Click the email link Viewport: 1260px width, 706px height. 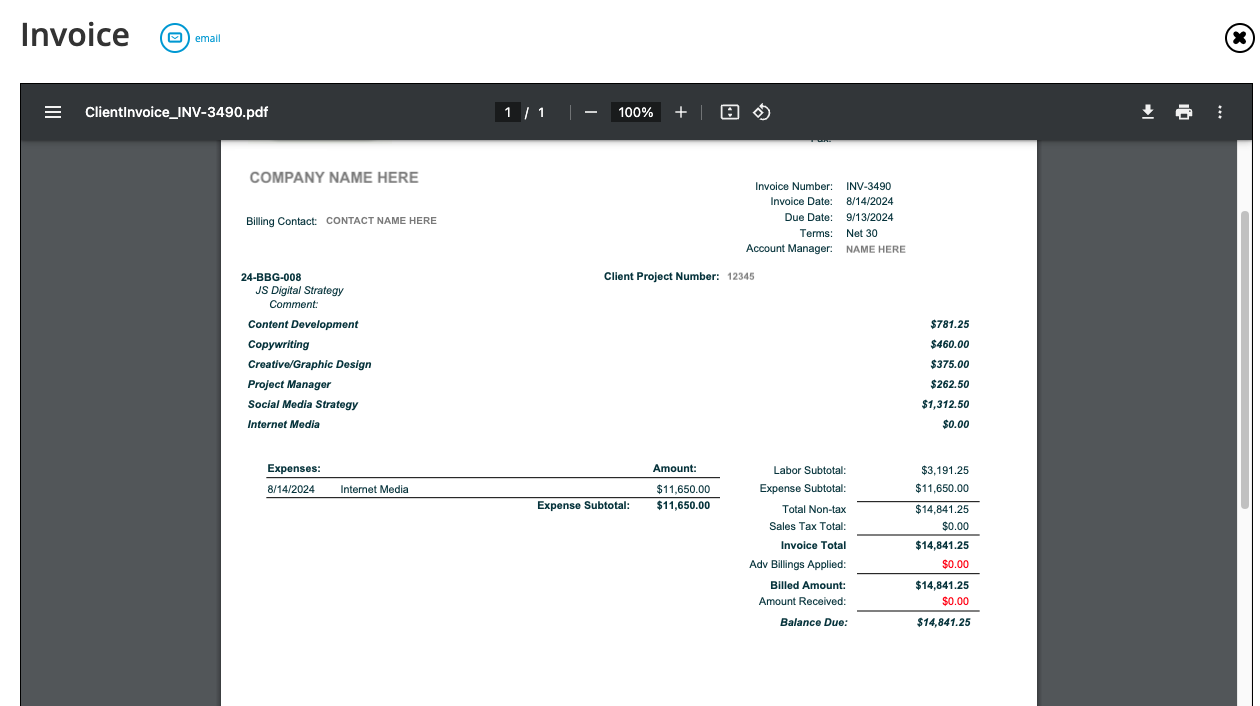pos(207,39)
